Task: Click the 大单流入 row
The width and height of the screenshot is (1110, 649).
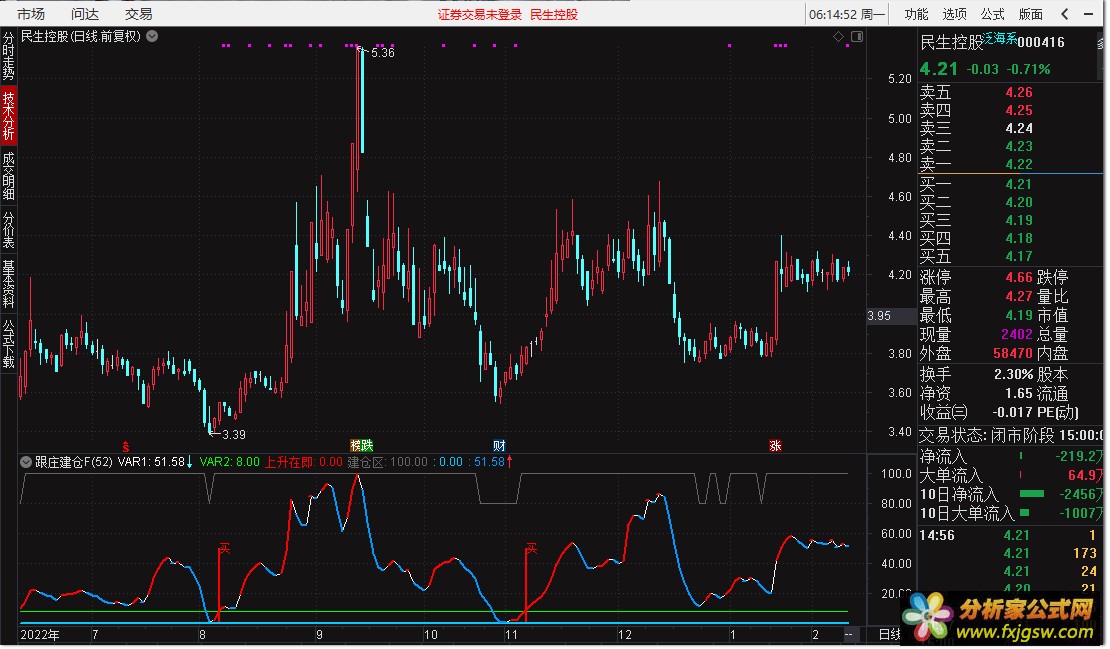Action: tap(1010, 476)
